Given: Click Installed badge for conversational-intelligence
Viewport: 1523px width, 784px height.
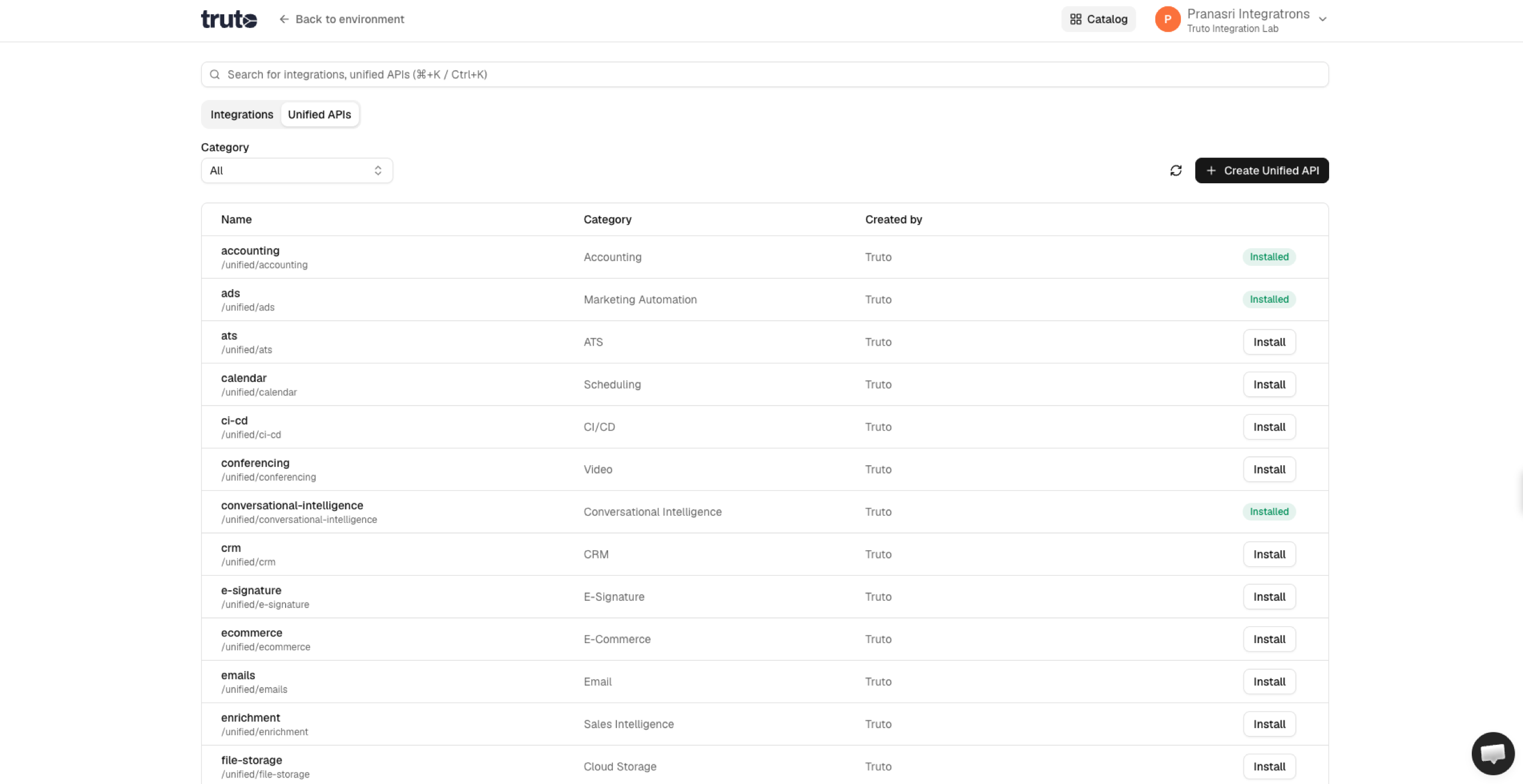Looking at the screenshot, I should [1269, 512].
